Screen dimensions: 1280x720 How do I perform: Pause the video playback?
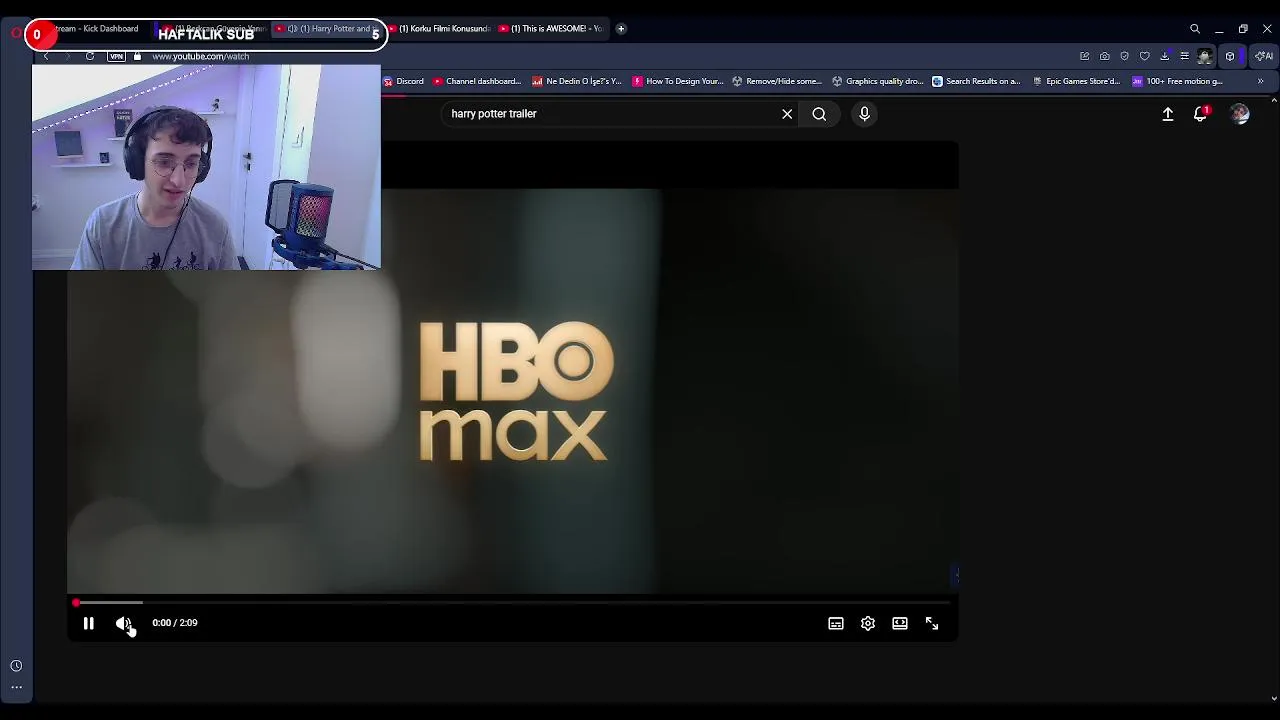tap(88, 623)
